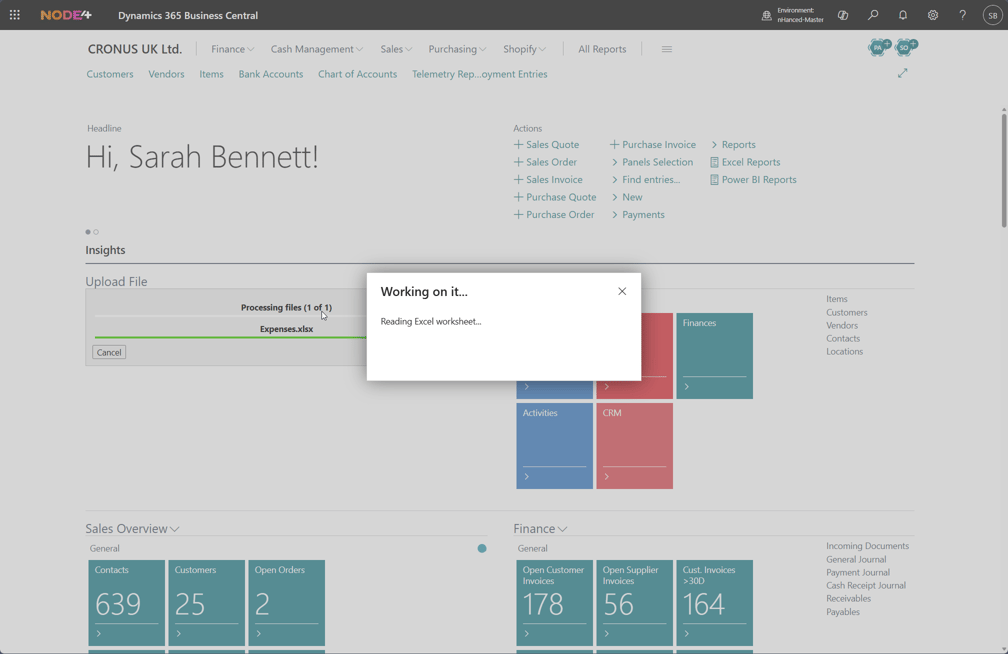Cancel the file upload
Viewport: 1008px width, 654px height.
click(109, 352)
